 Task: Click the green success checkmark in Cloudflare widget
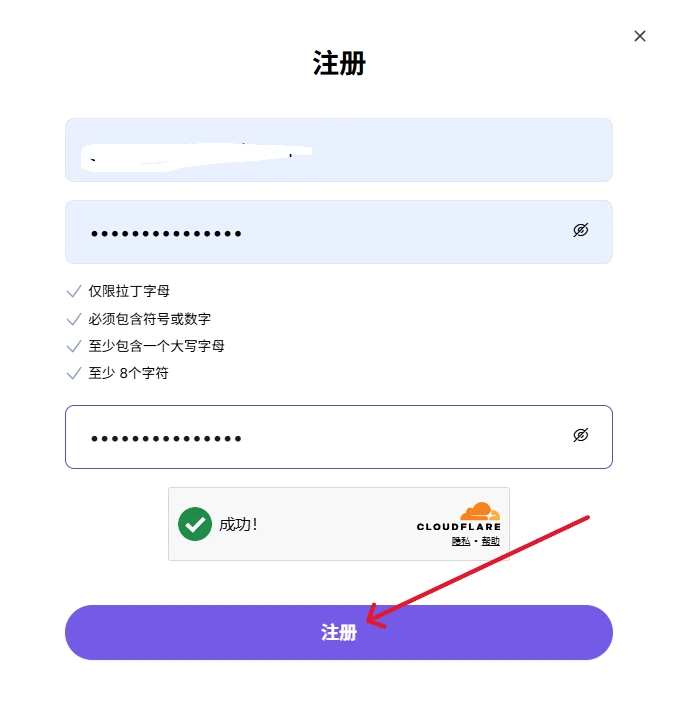click(x=195, y=524)
